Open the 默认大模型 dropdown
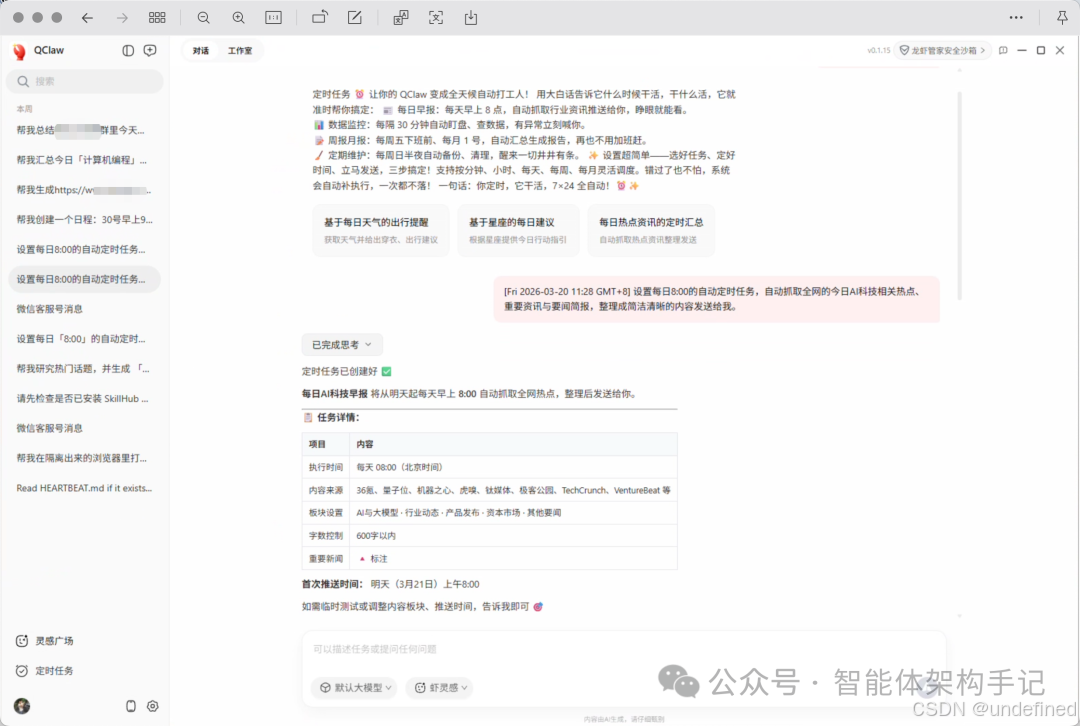Screen dimensions: 1080x726 coord(355,687)
